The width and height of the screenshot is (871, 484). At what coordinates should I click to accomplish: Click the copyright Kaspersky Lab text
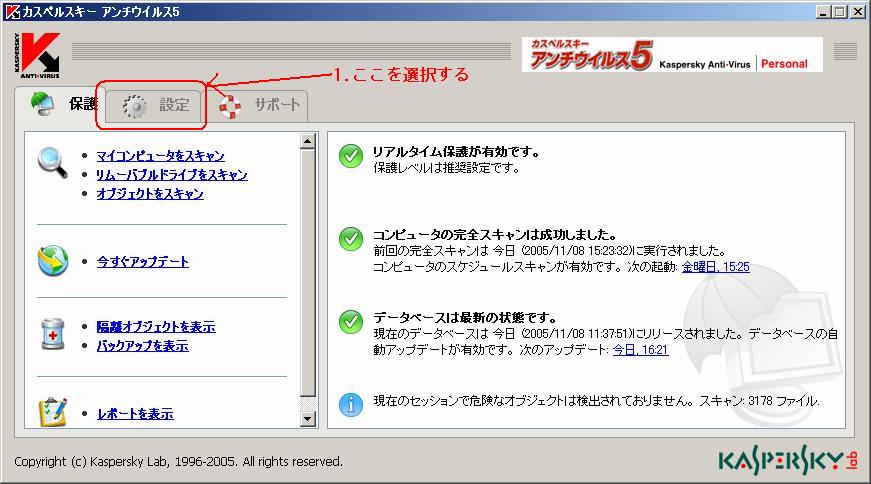point(178,462)
